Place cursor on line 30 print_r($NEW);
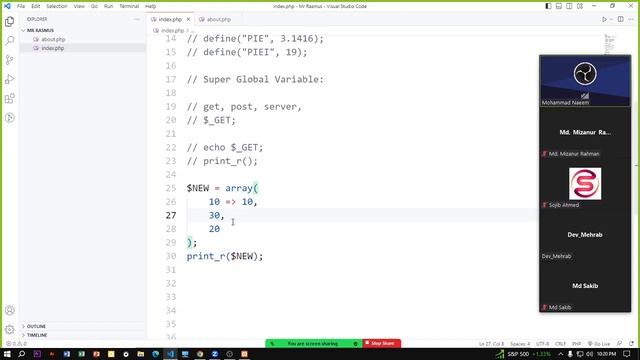The image size is (640, 360). 225,256
